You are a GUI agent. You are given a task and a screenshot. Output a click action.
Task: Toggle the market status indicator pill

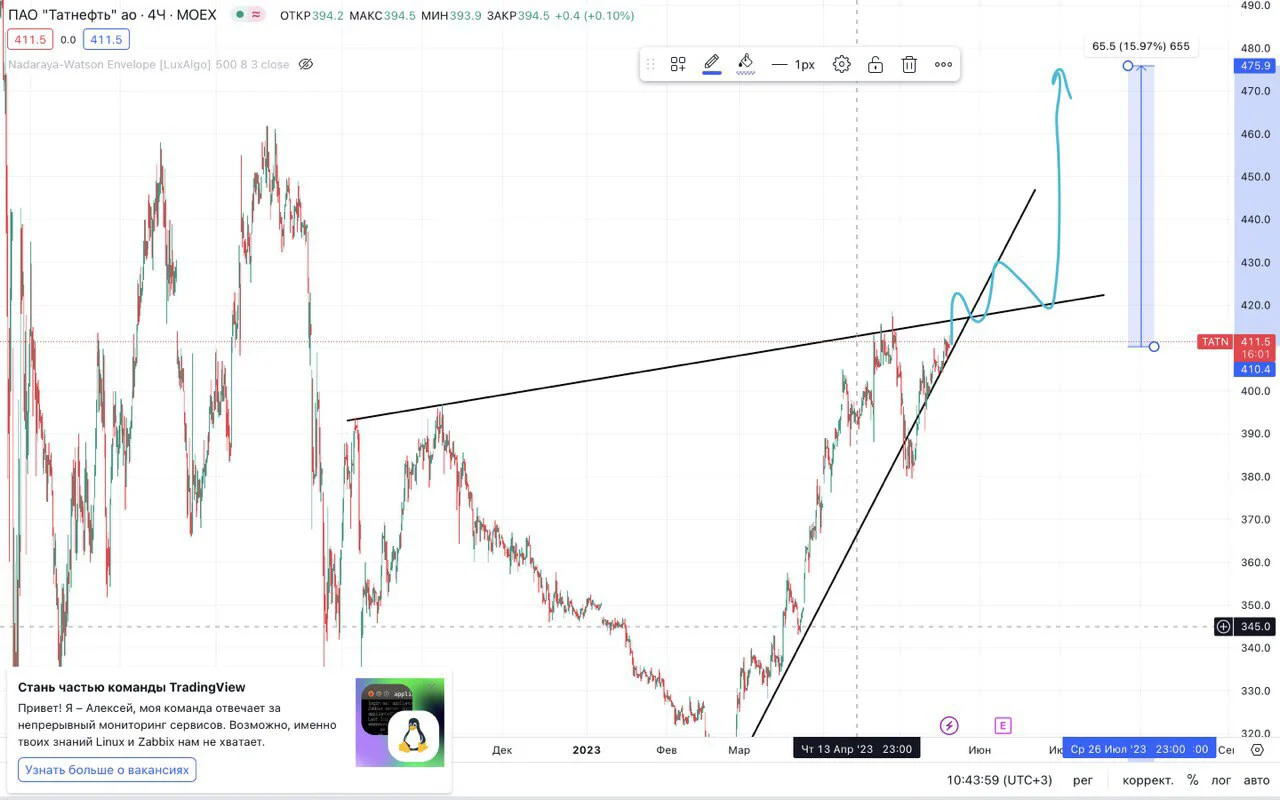click(x=246, y=15)
